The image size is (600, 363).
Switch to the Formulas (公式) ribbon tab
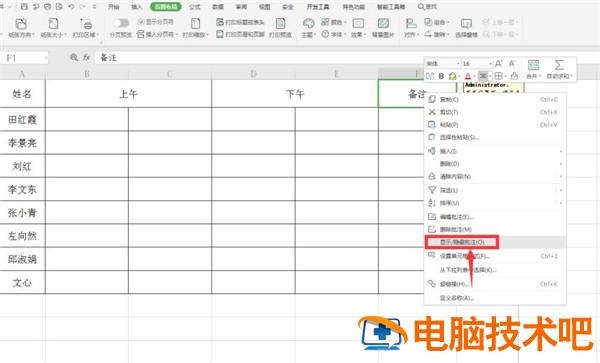pos(195,7)
